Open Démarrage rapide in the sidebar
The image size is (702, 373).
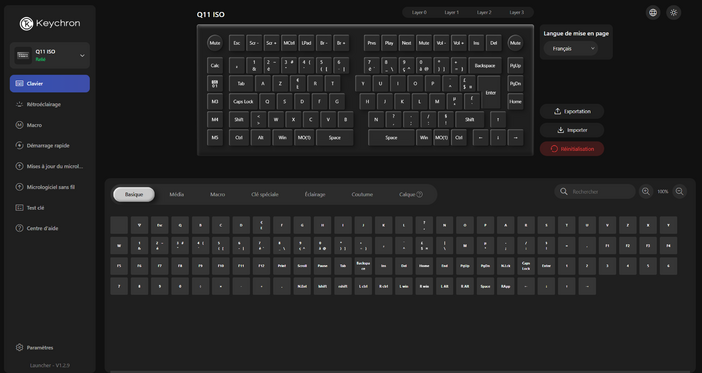(x=50, y=146)
